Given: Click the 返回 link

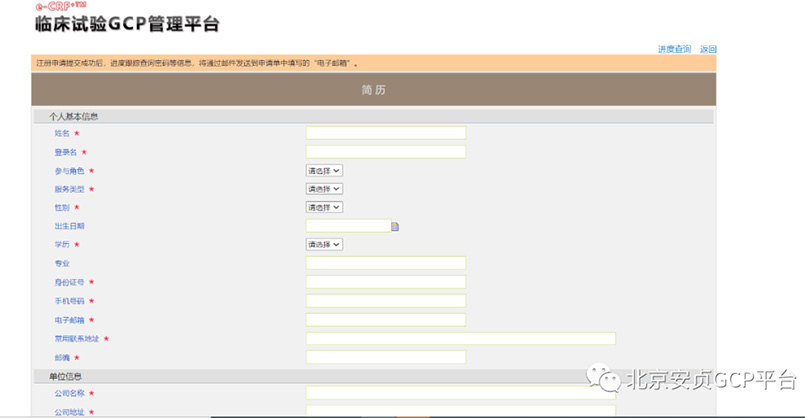Looking at the screenshot, I should coord(708,49).
